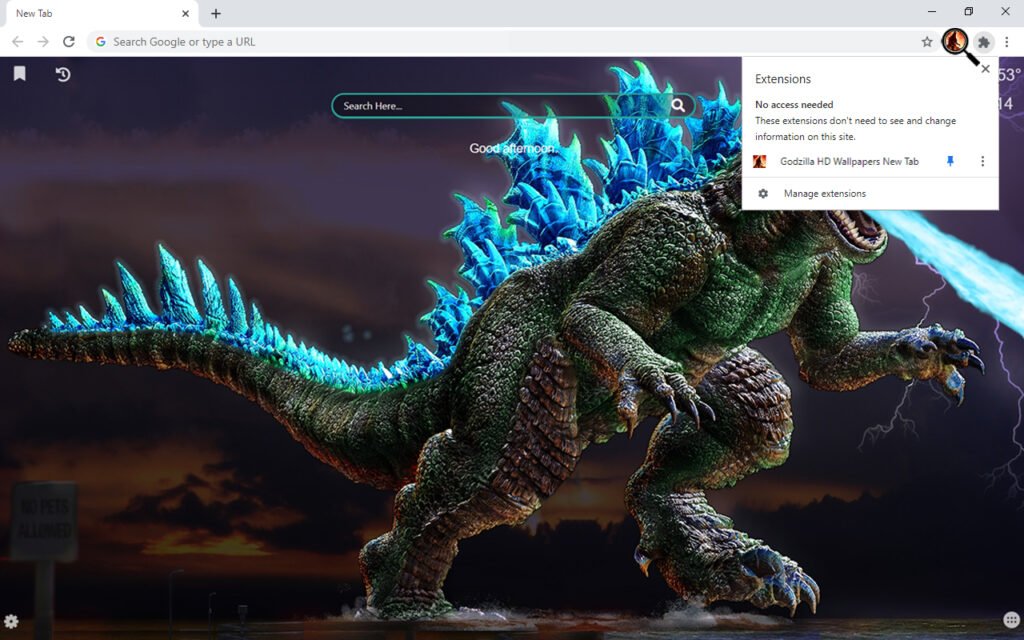1024x640 pixels.
Task: Click the Google logo in the address bar
Action: (100, 41)
